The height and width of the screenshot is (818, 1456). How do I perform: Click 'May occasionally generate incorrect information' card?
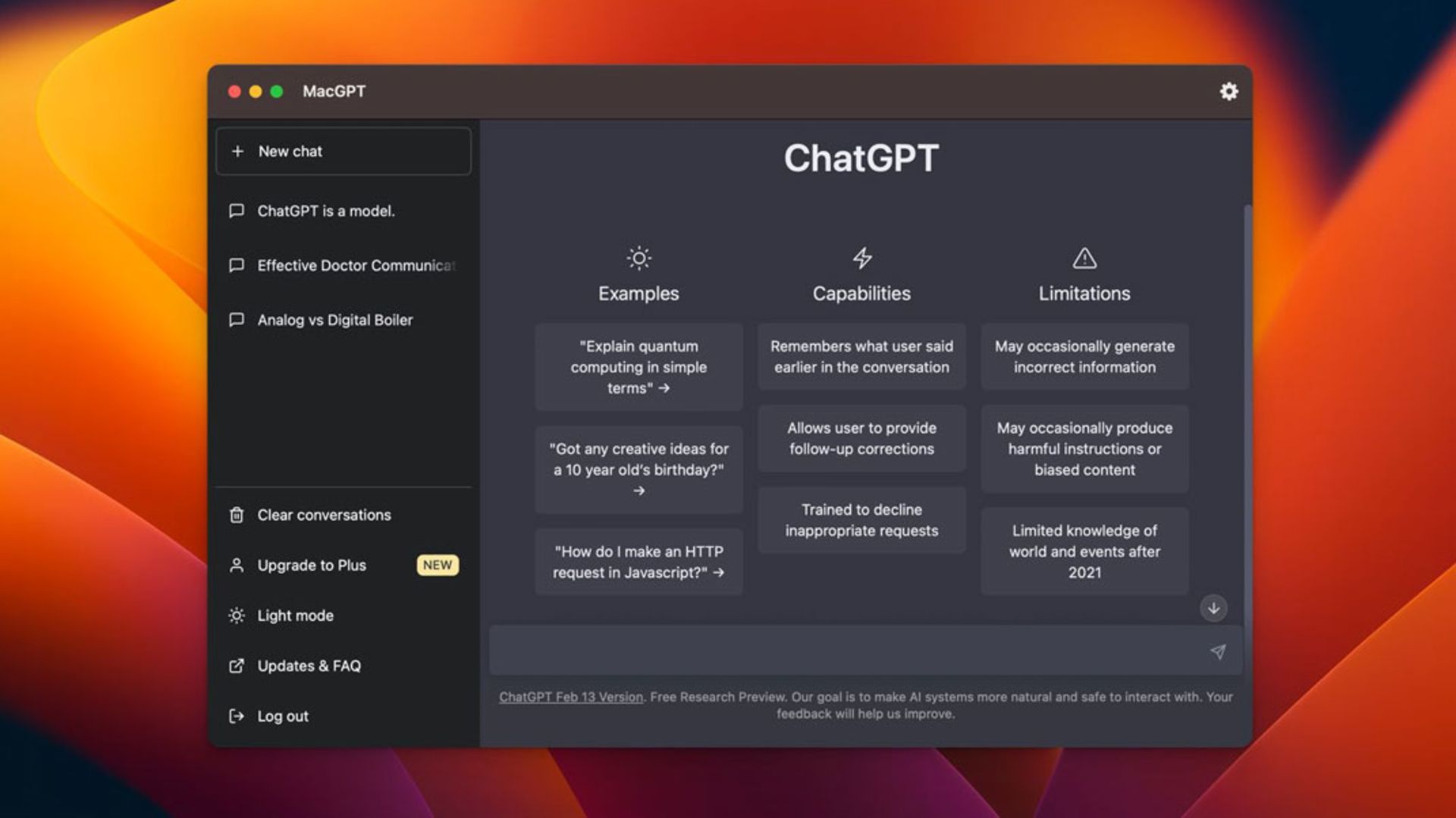click(x=1084, y=356)
